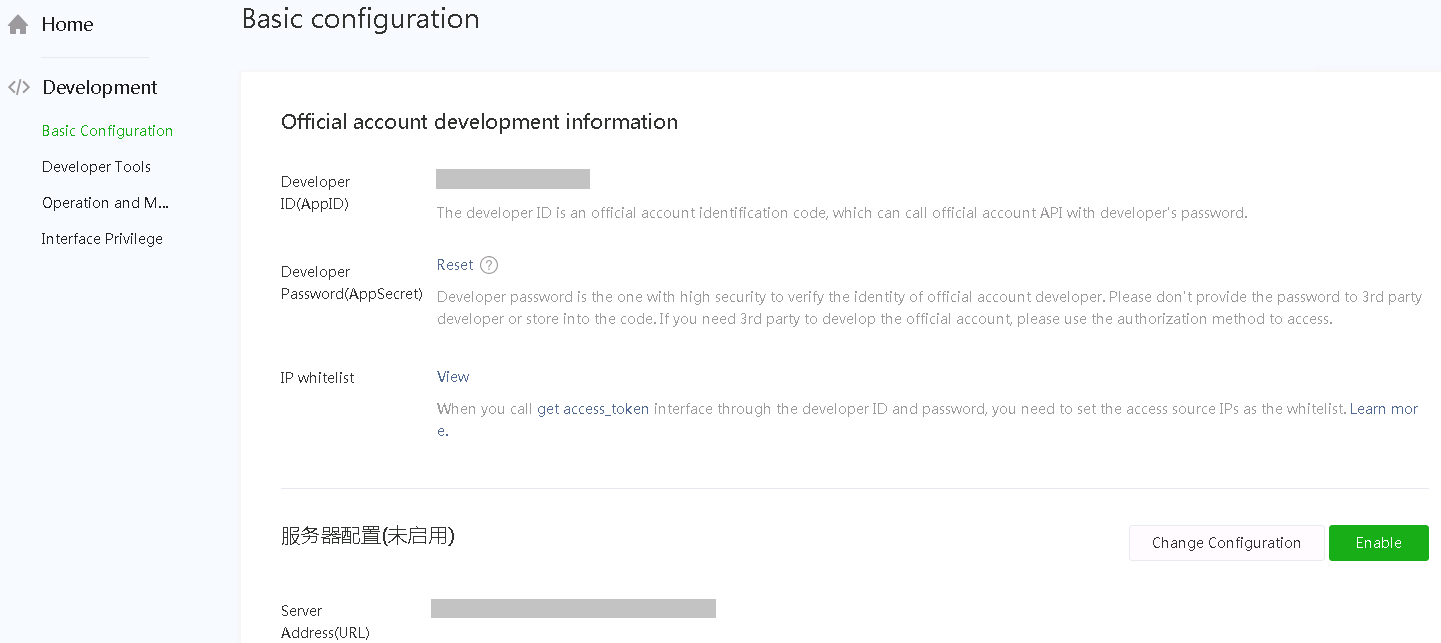
Task: Click the Reset developer password link
Action: tap(455, 265)
